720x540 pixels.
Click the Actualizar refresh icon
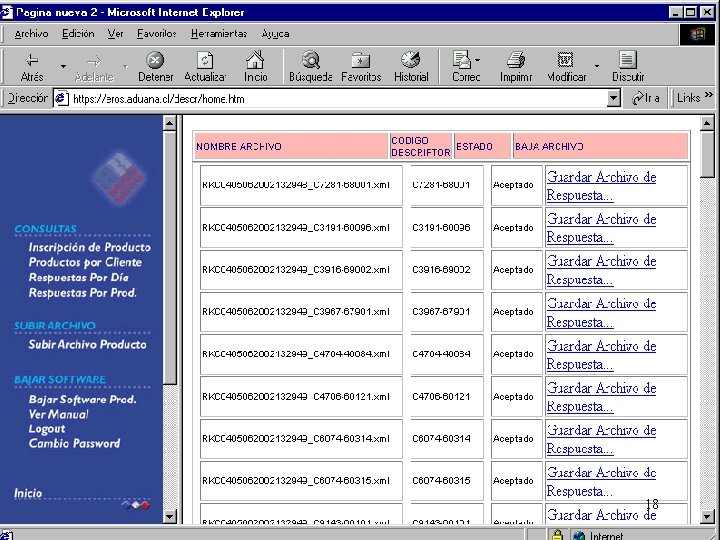pyautogui.click(x=205, y=60)
